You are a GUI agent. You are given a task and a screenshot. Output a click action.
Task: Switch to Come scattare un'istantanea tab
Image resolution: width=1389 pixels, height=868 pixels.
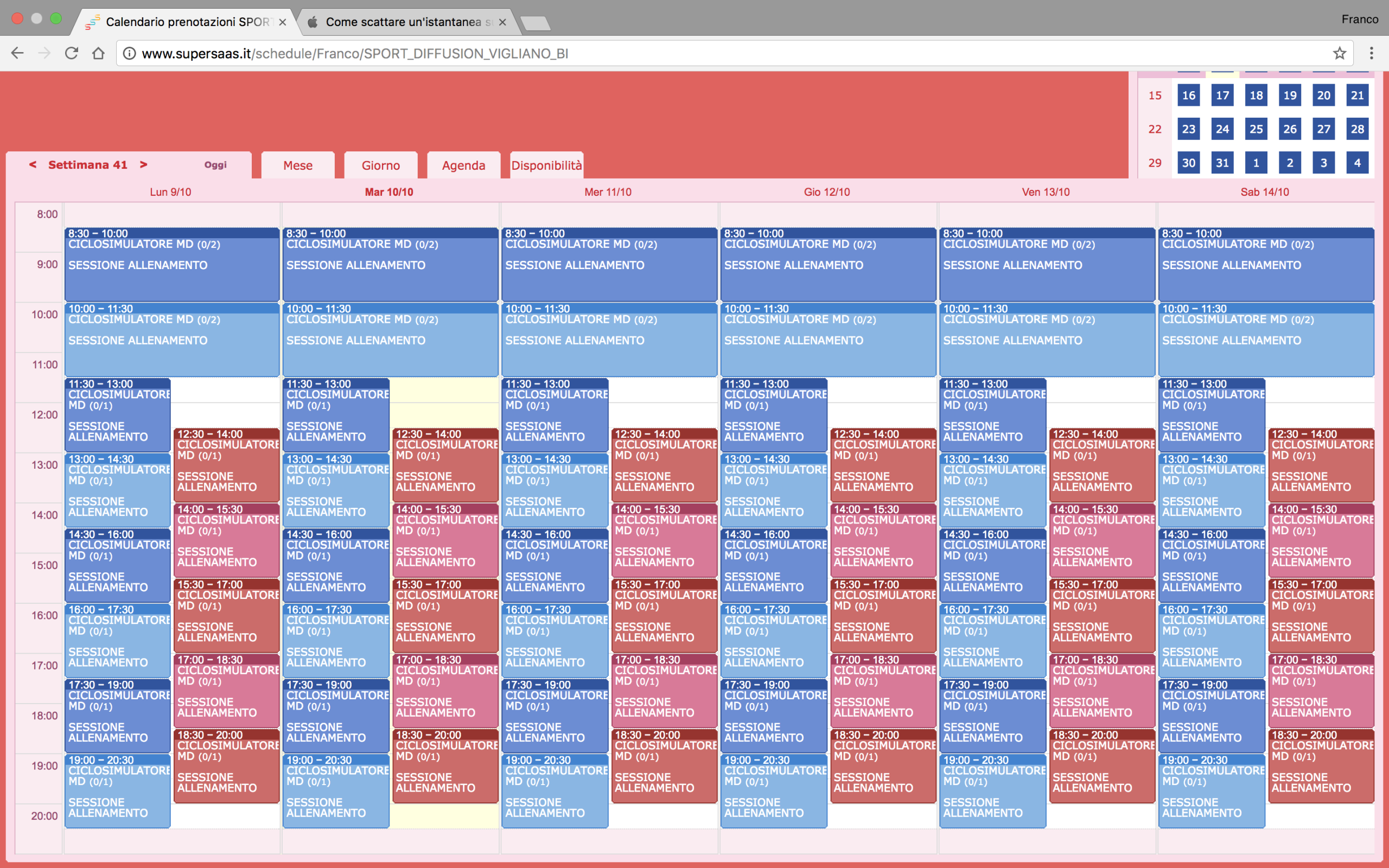click(x=404, y=22)
